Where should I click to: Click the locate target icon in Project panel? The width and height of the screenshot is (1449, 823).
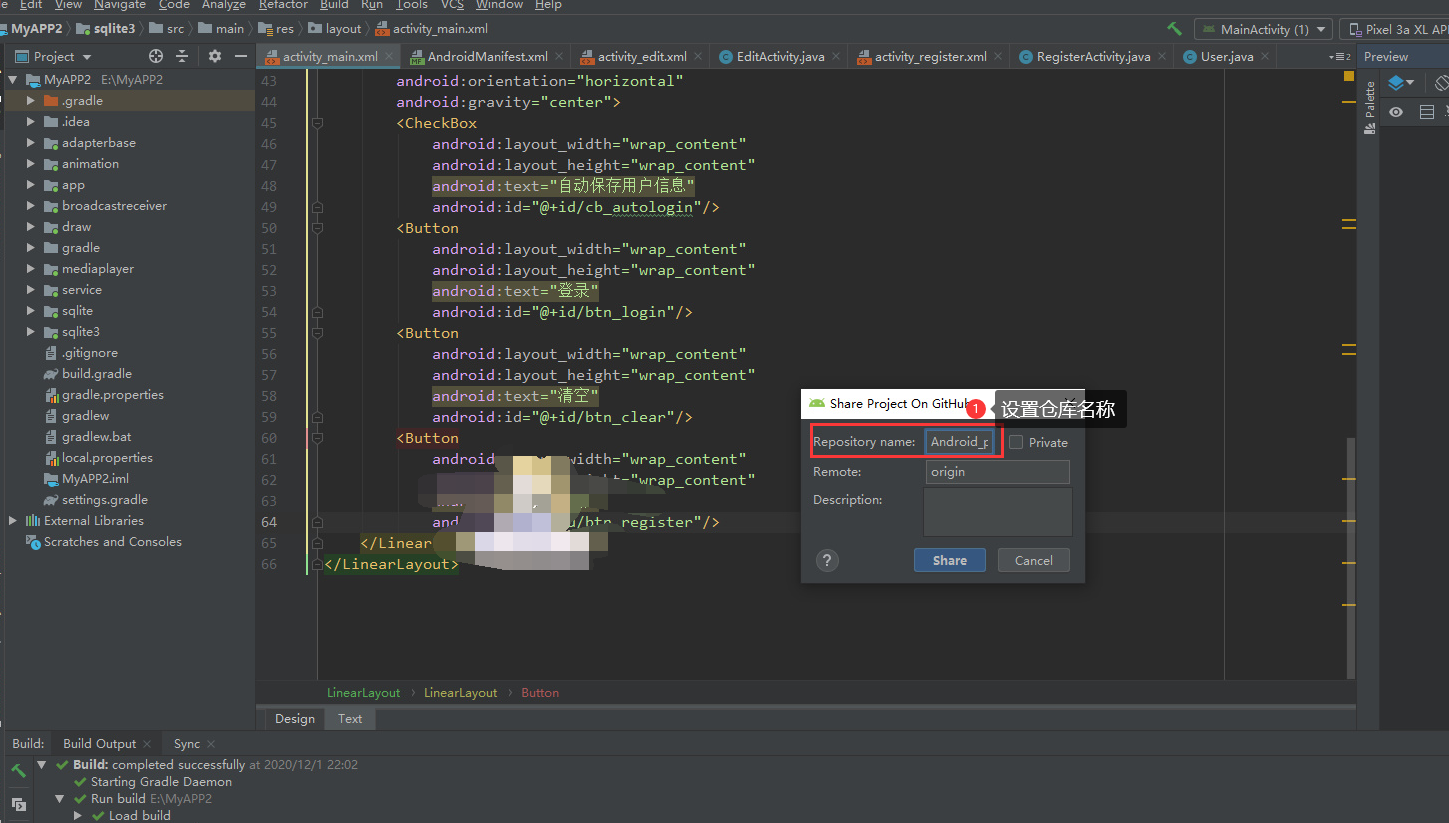[x=156, y=57]
